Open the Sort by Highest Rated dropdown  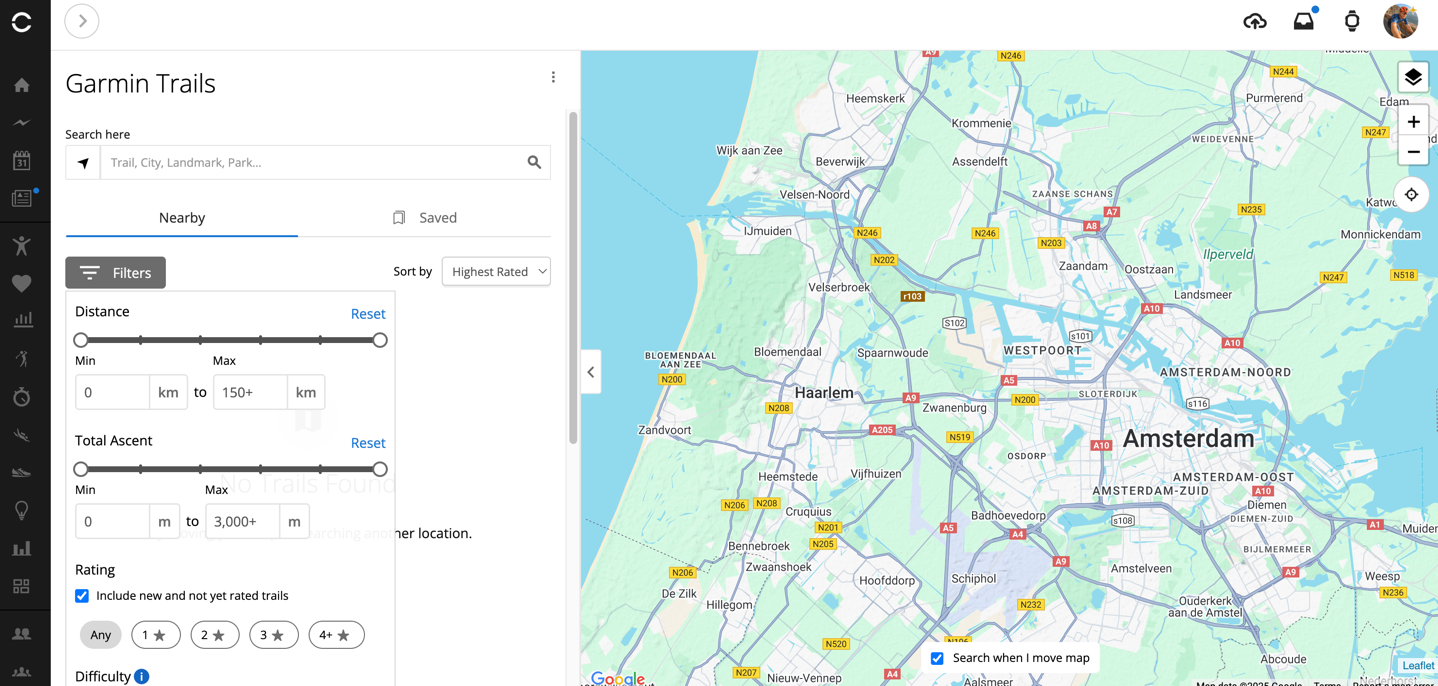pos(496,271)
